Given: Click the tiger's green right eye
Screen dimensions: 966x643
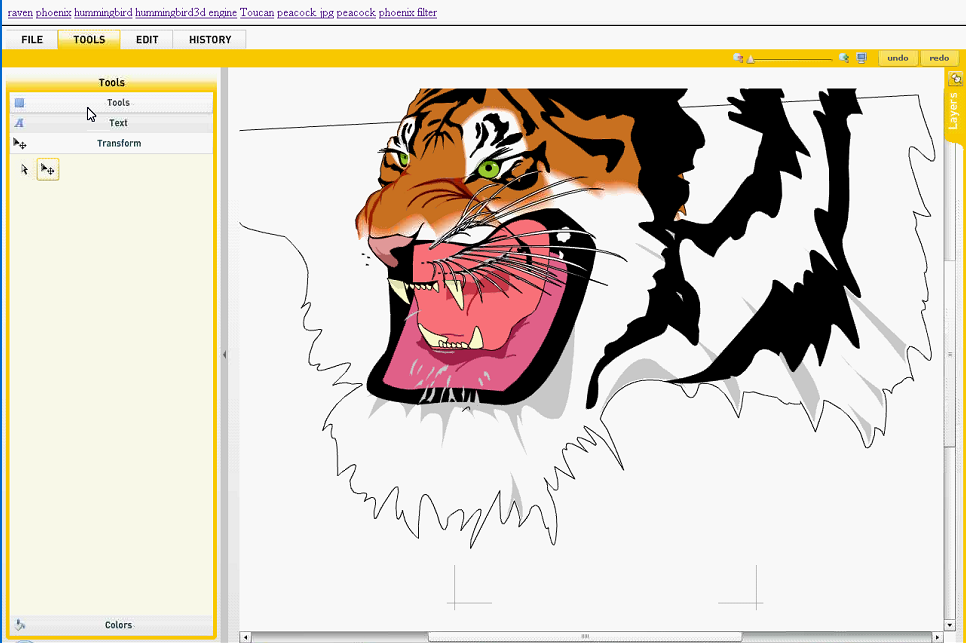Looking at the screenshot, I should click(489, 169).
